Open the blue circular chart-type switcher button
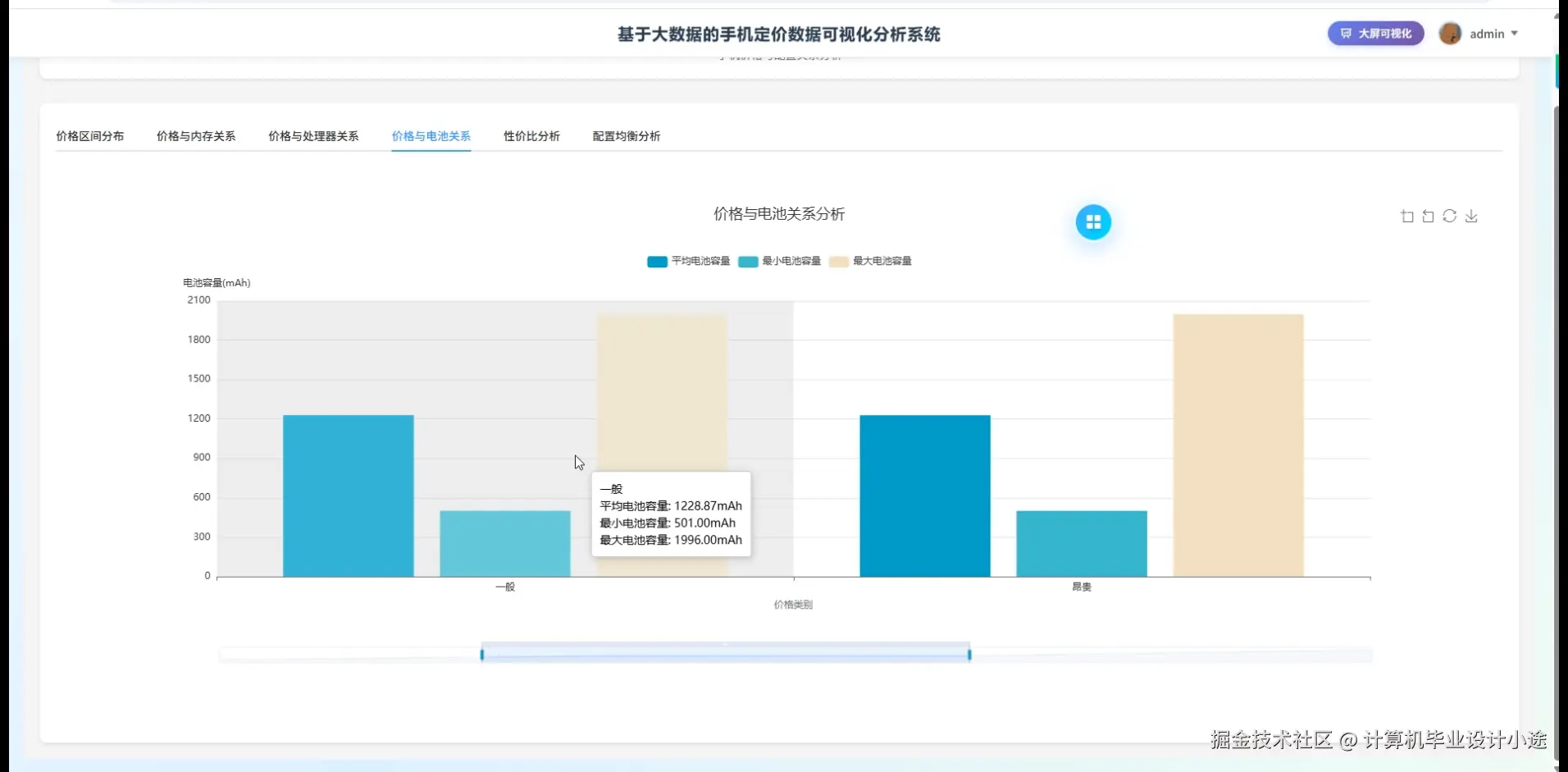The width and height of the screenshot is (1568, 772). pos(1094,222)
